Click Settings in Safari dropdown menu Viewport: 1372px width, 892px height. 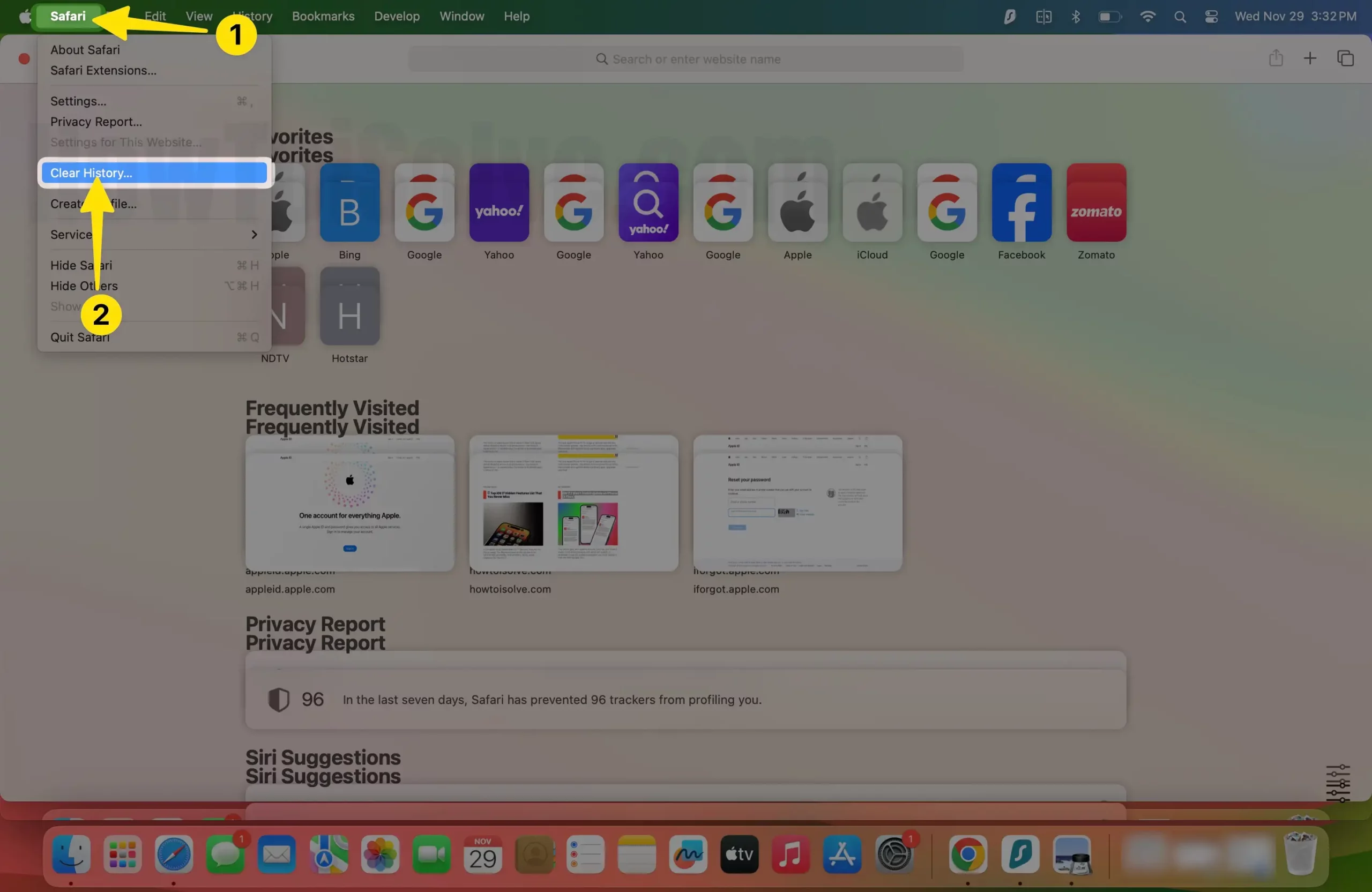point(78,100)
